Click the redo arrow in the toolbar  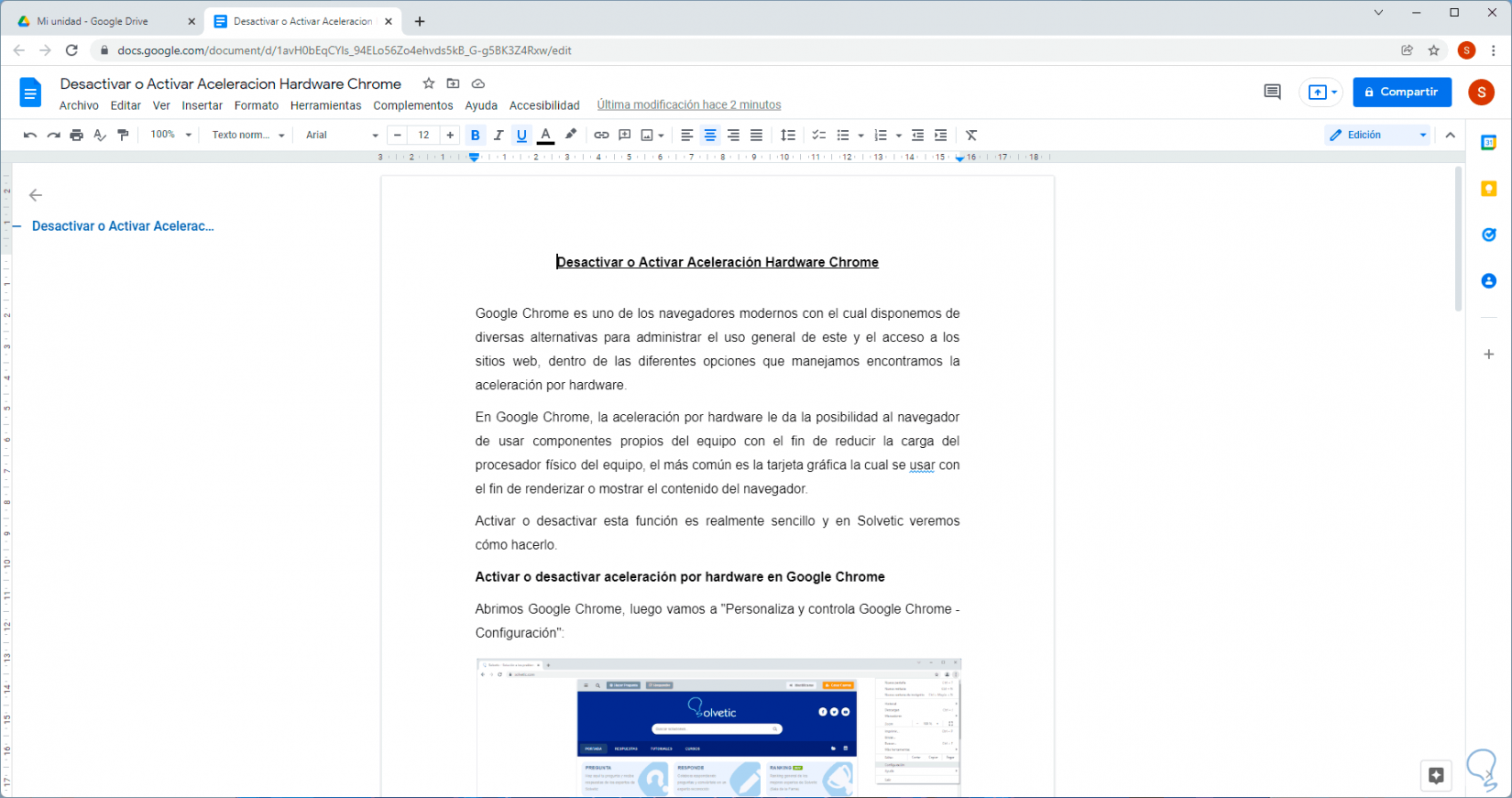coord(53,136)
